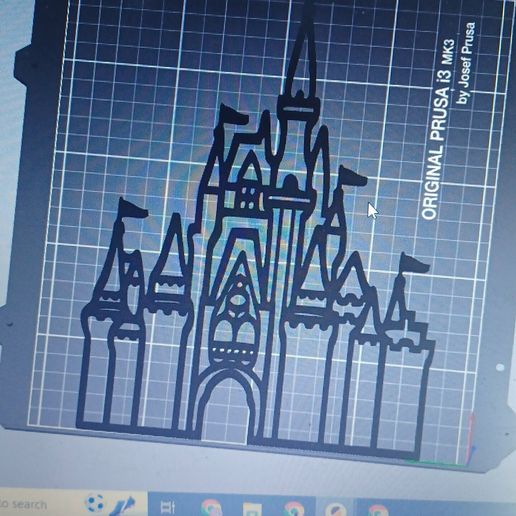Open the Chrome icon right of Task View
This screenshot has height=516, width=516.
[x=212, y=507]
